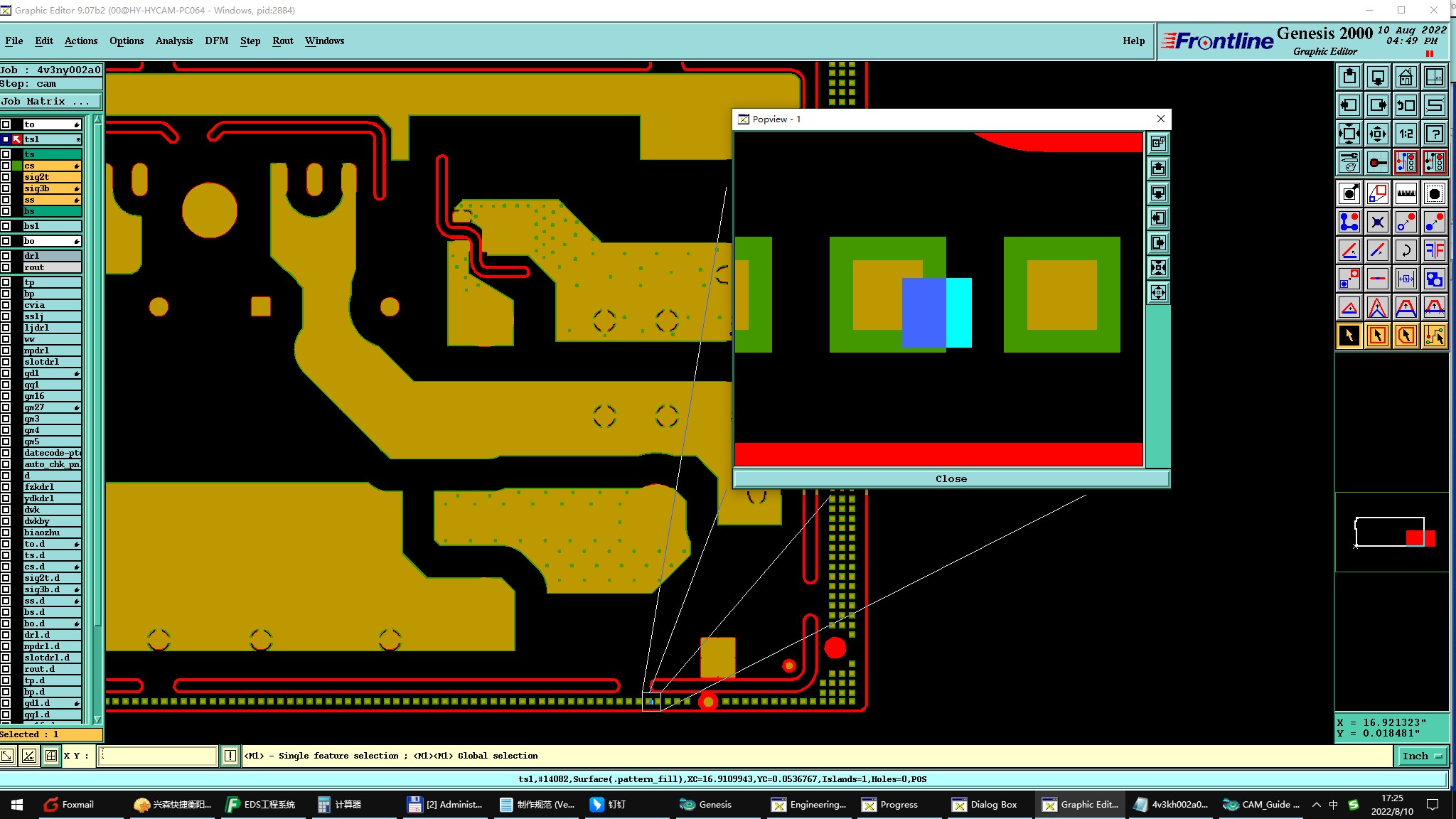Expand the ts1 layer options marker

78,139
